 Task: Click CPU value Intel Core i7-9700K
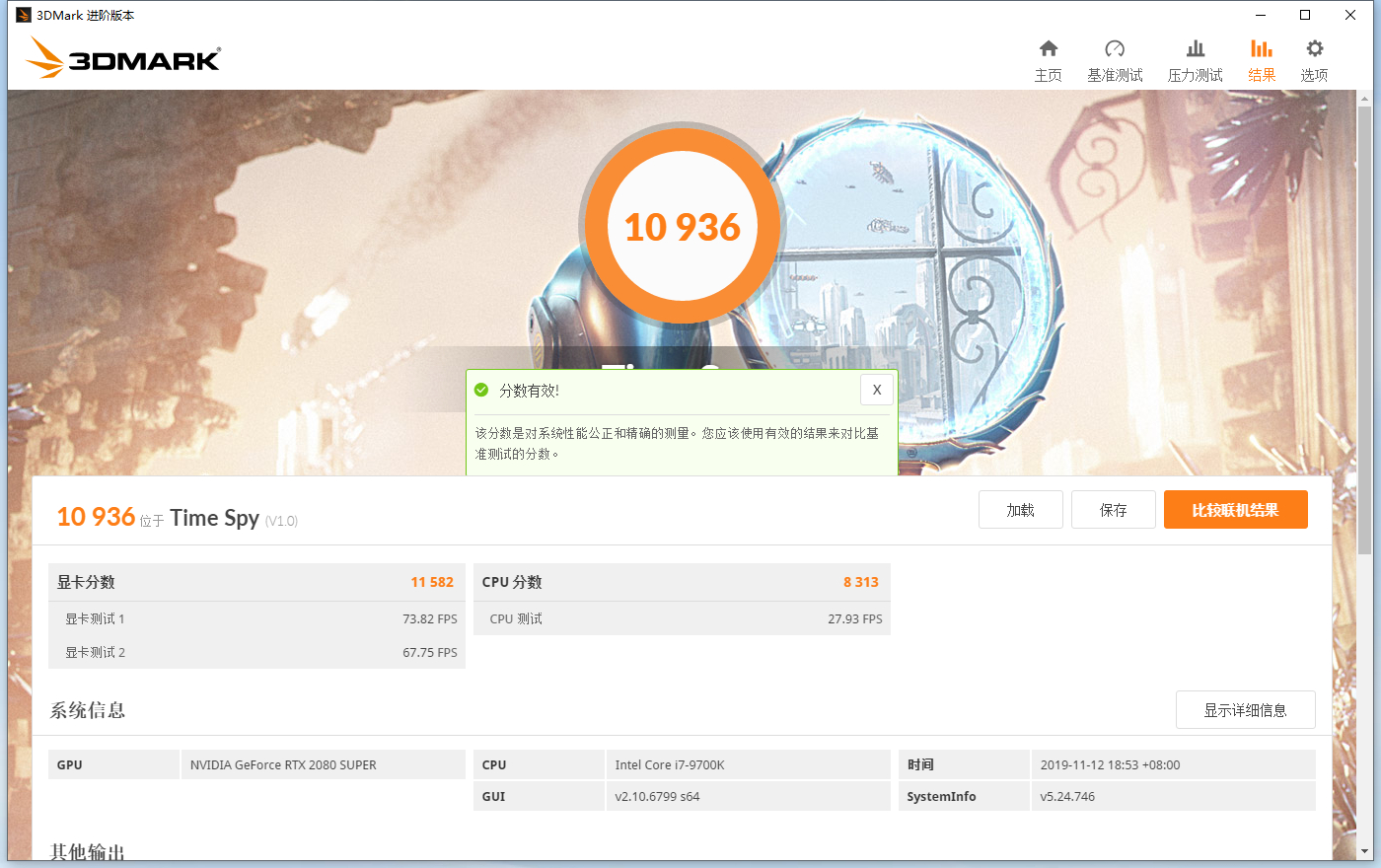670,764
